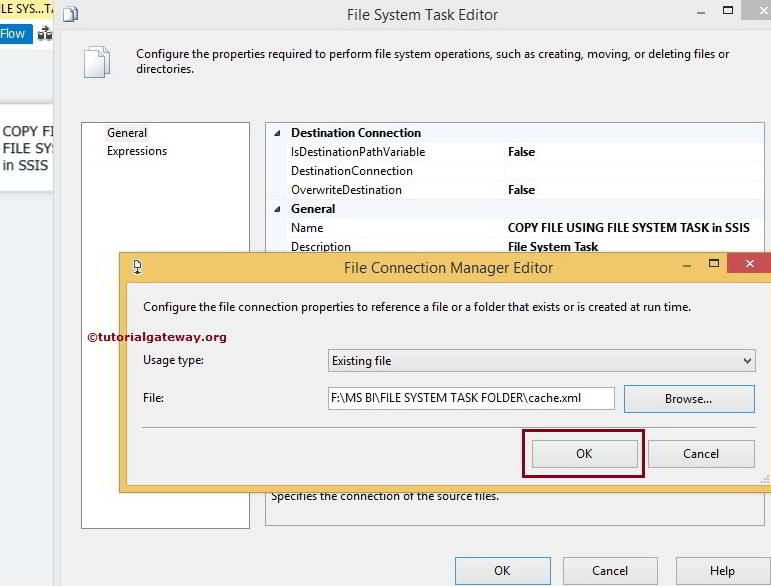The width and height of the screenshot is (771, 586).
Task: Maximize the File System Task Editor window
Action: pos(728,10)
